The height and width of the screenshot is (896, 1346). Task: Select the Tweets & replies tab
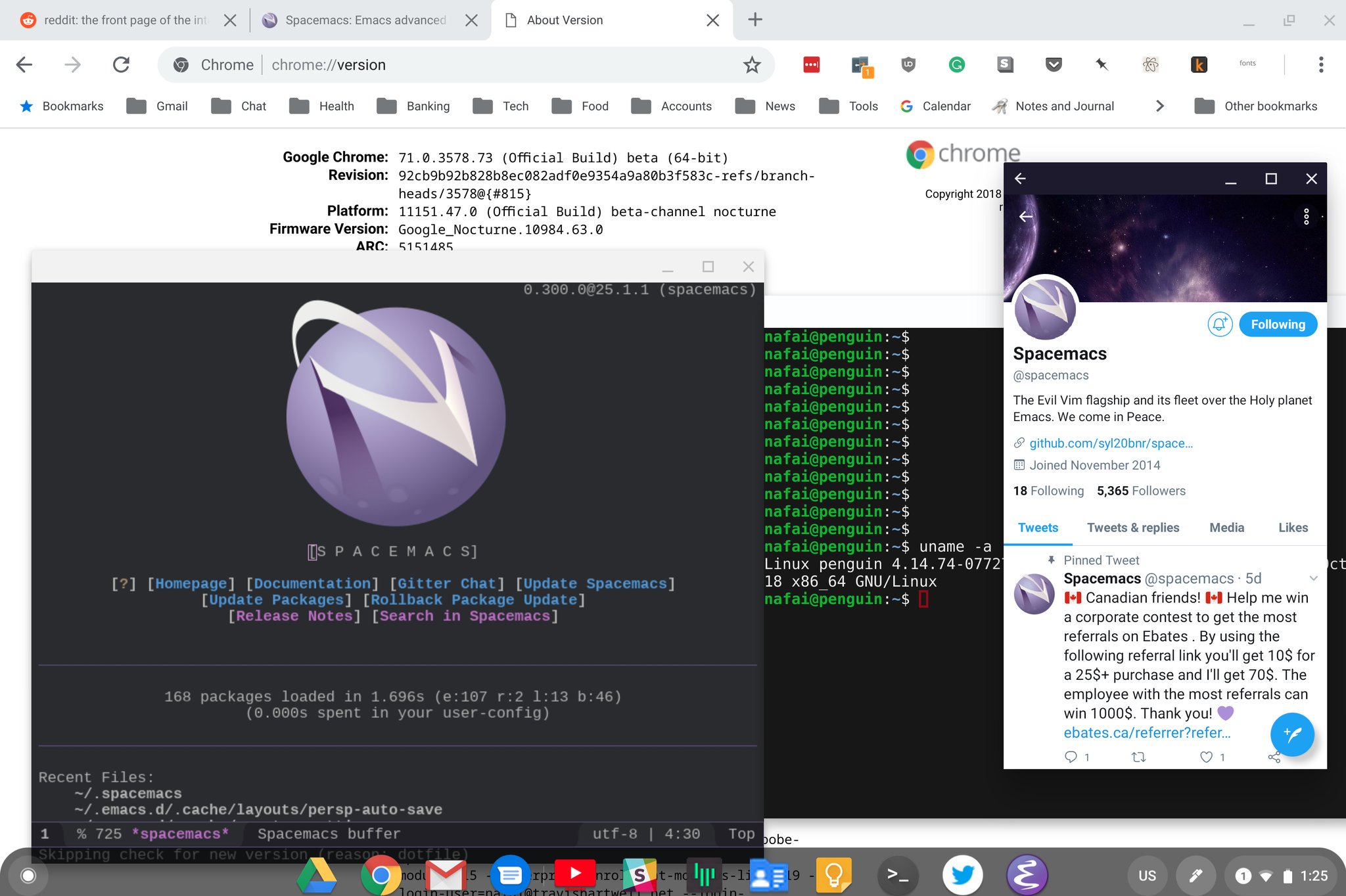coord(1133,527)
